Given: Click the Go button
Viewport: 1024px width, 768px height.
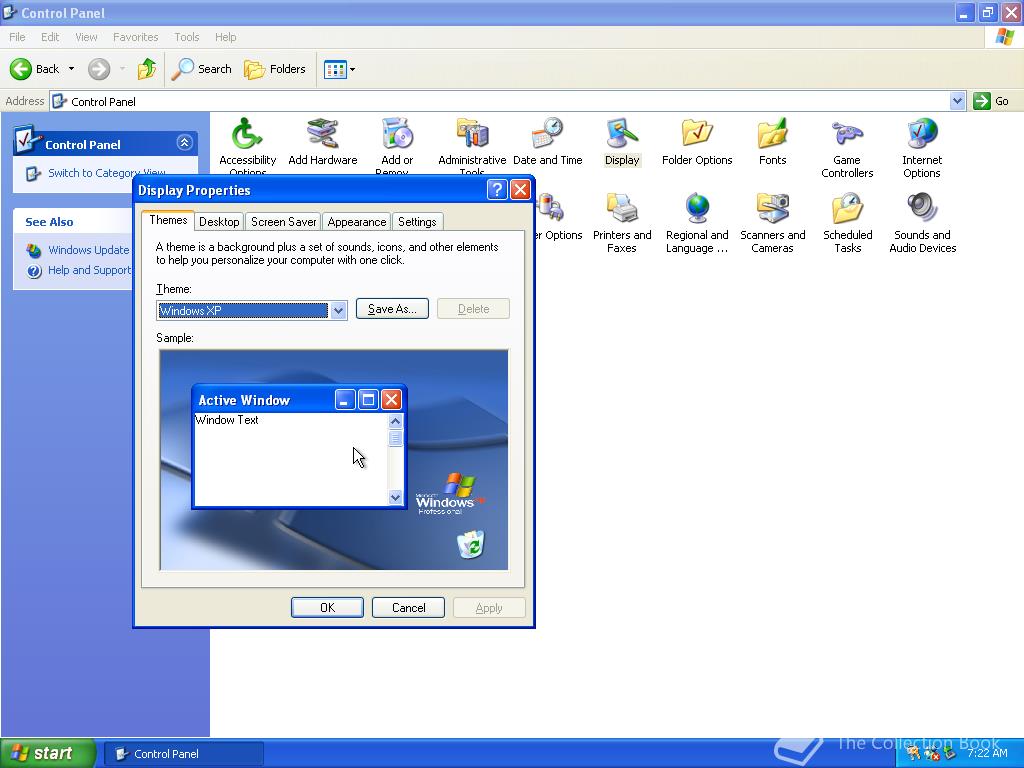Looking at the screenshot, I should (991, 101).
